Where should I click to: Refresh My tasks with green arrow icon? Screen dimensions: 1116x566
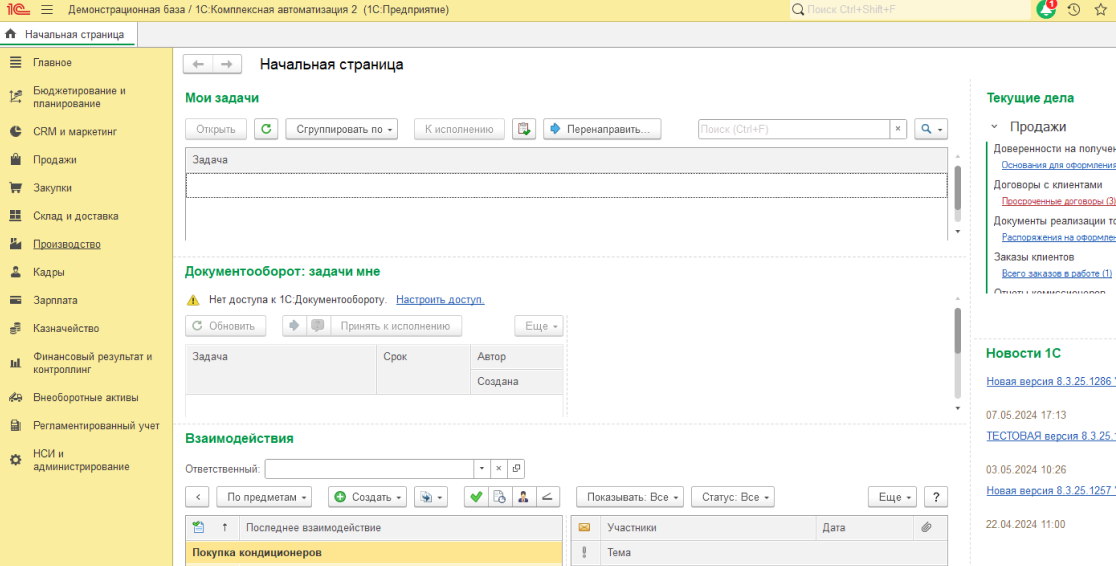(x=266, y=129)
